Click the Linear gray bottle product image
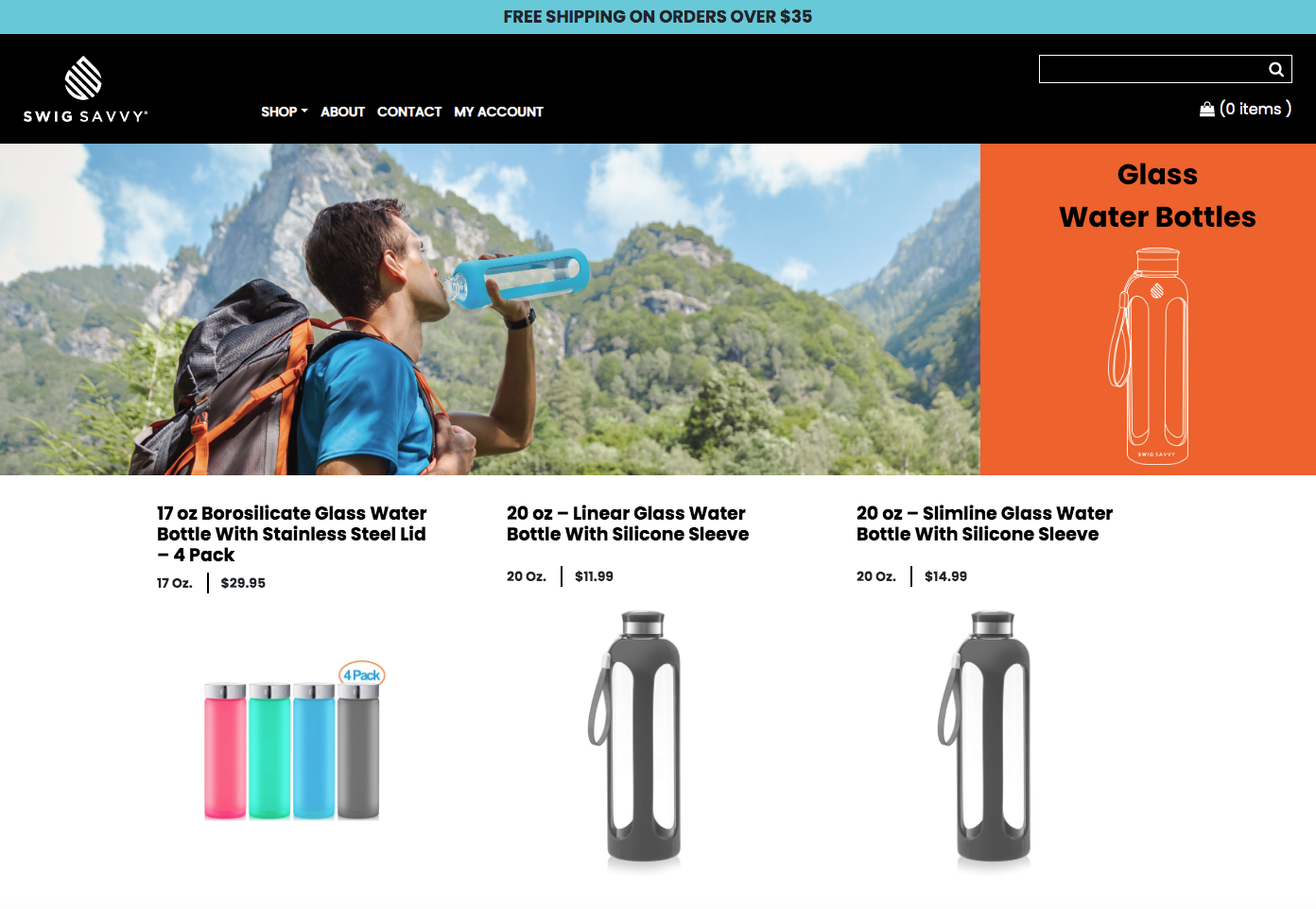 635,739
